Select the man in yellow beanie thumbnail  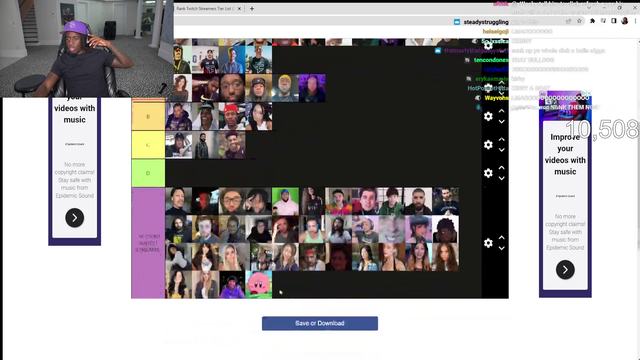tap(285, 88)
